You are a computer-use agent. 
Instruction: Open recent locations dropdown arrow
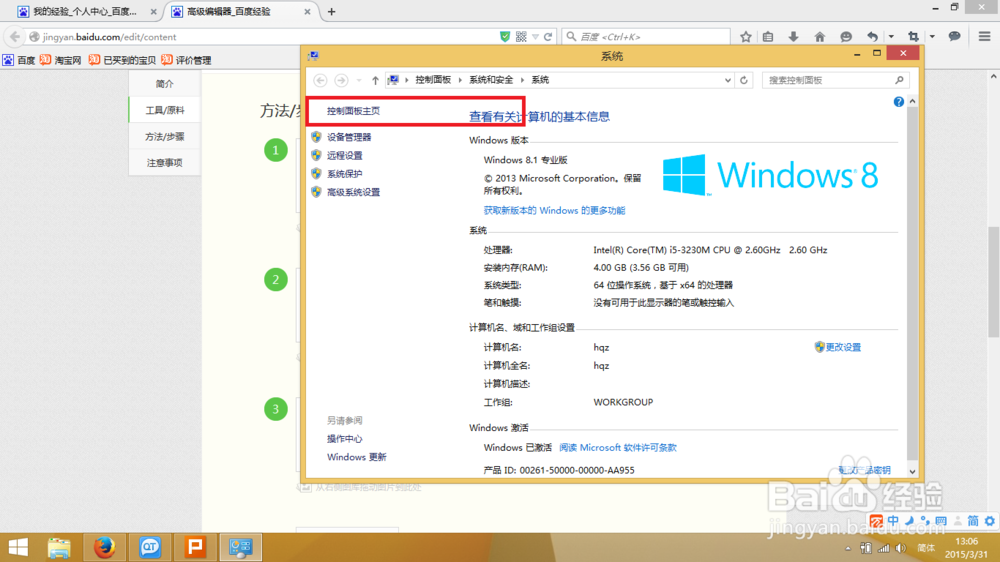click(x=359, y=80)
